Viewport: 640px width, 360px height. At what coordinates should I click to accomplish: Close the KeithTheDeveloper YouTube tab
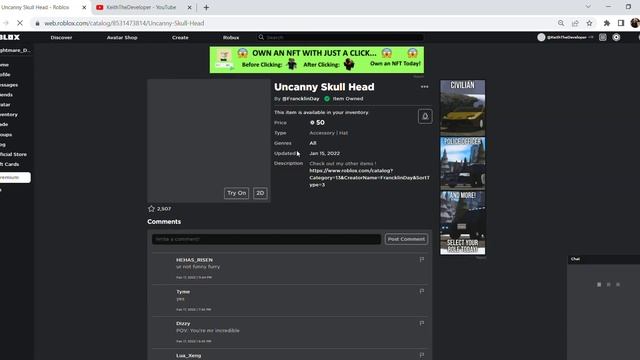click(x=189, y=7)
